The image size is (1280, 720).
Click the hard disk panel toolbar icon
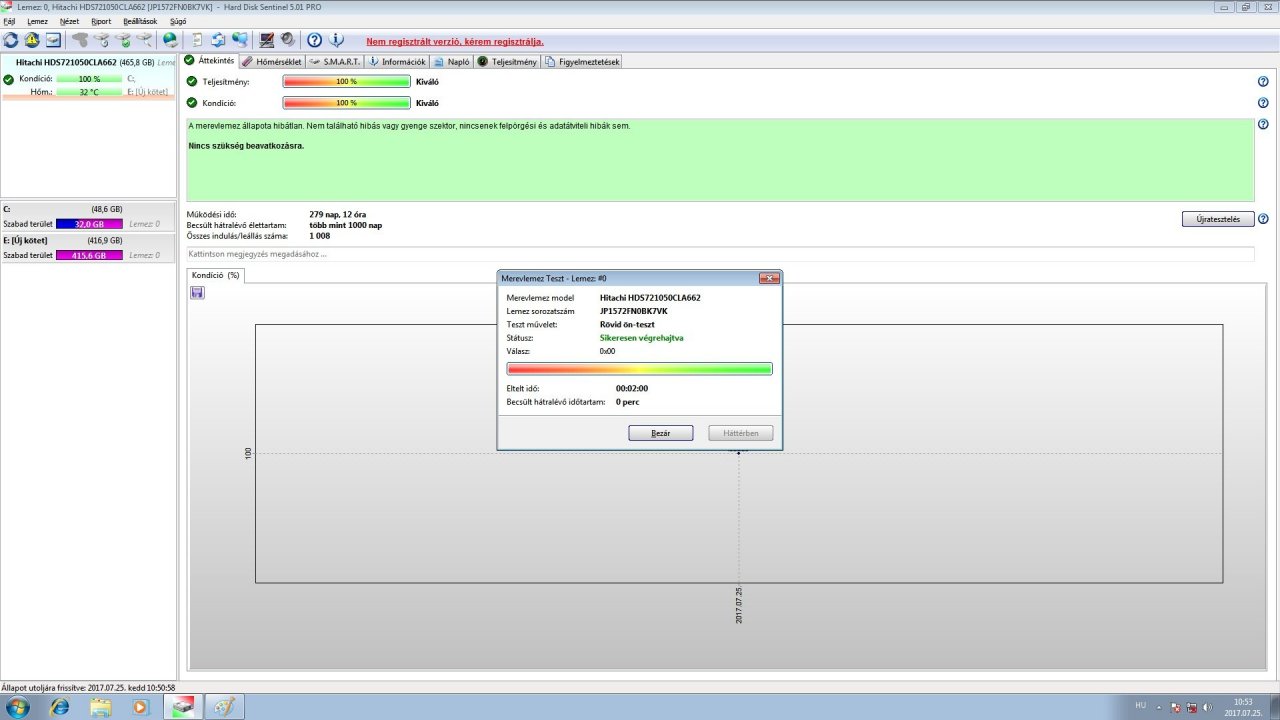[x=53, y=40]
